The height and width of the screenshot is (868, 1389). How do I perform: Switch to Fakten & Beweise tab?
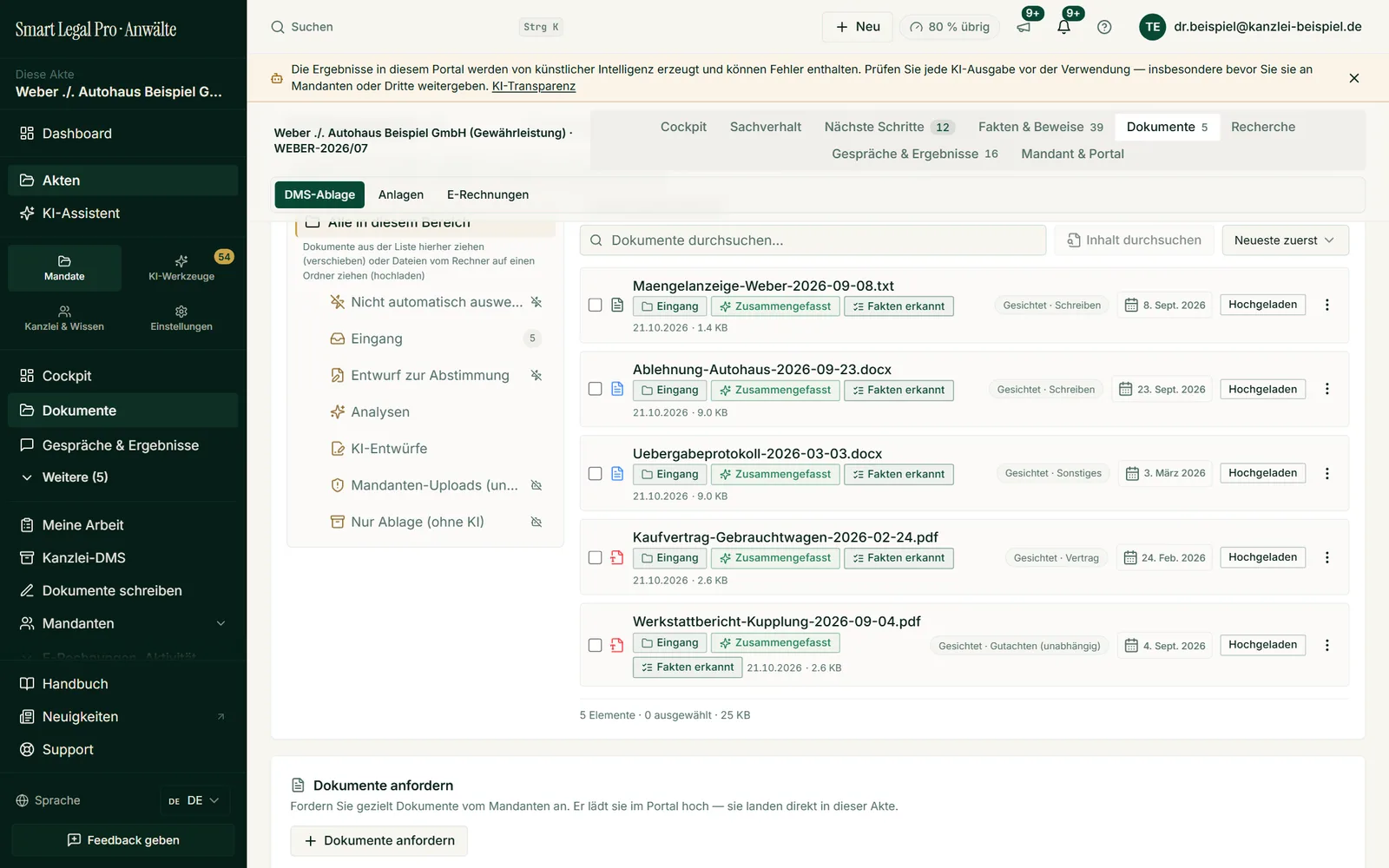pos(1040,127)
